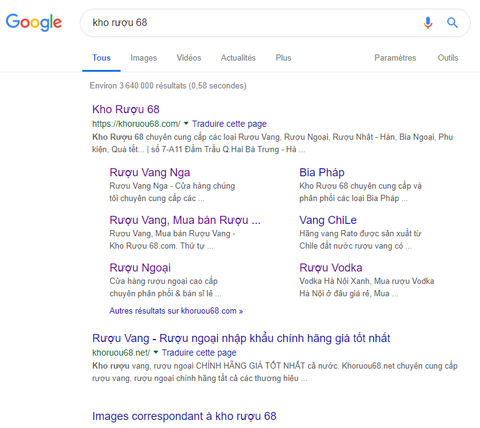Image resolution: width=480 pixels, height=428 pixels.
Task: Open the Actualités tab
Action: click(238, 58)
